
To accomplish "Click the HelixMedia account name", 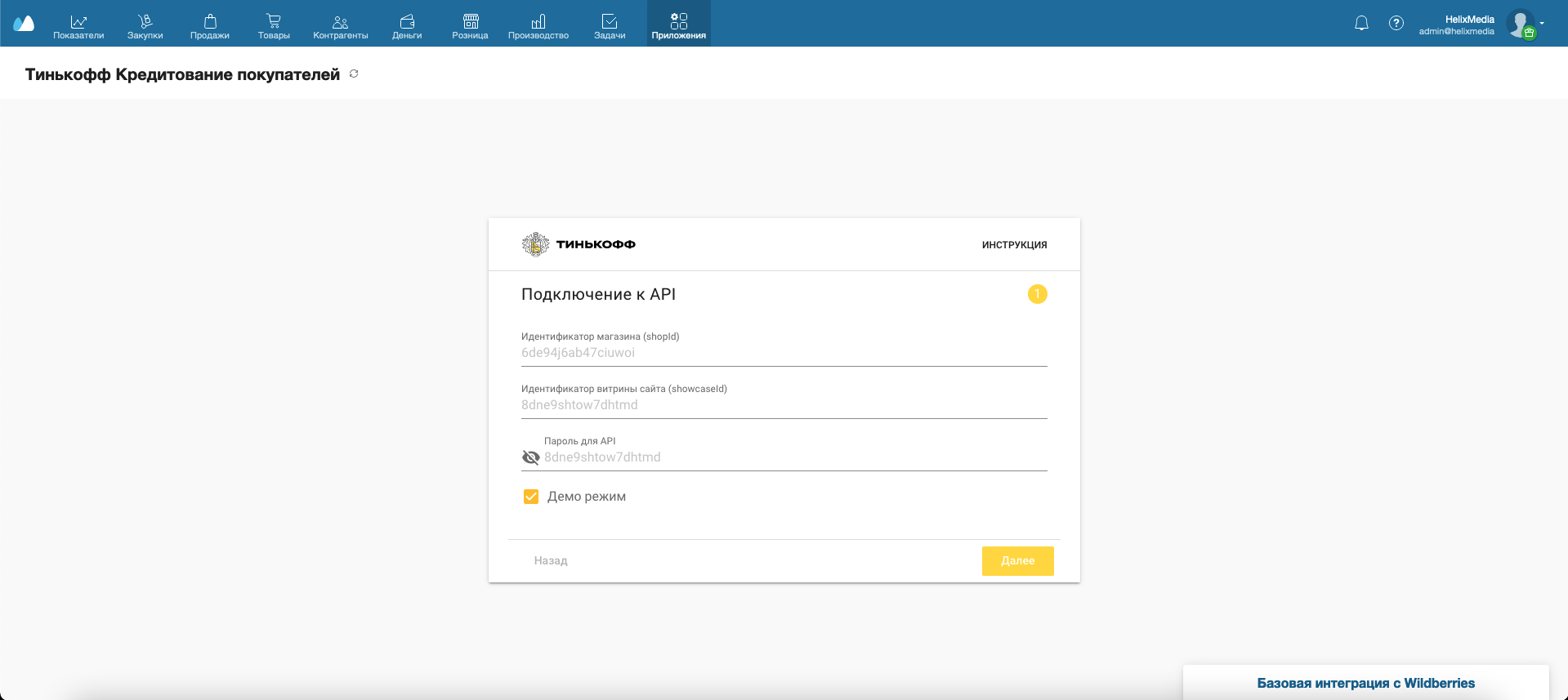I will pos(1469,20).
